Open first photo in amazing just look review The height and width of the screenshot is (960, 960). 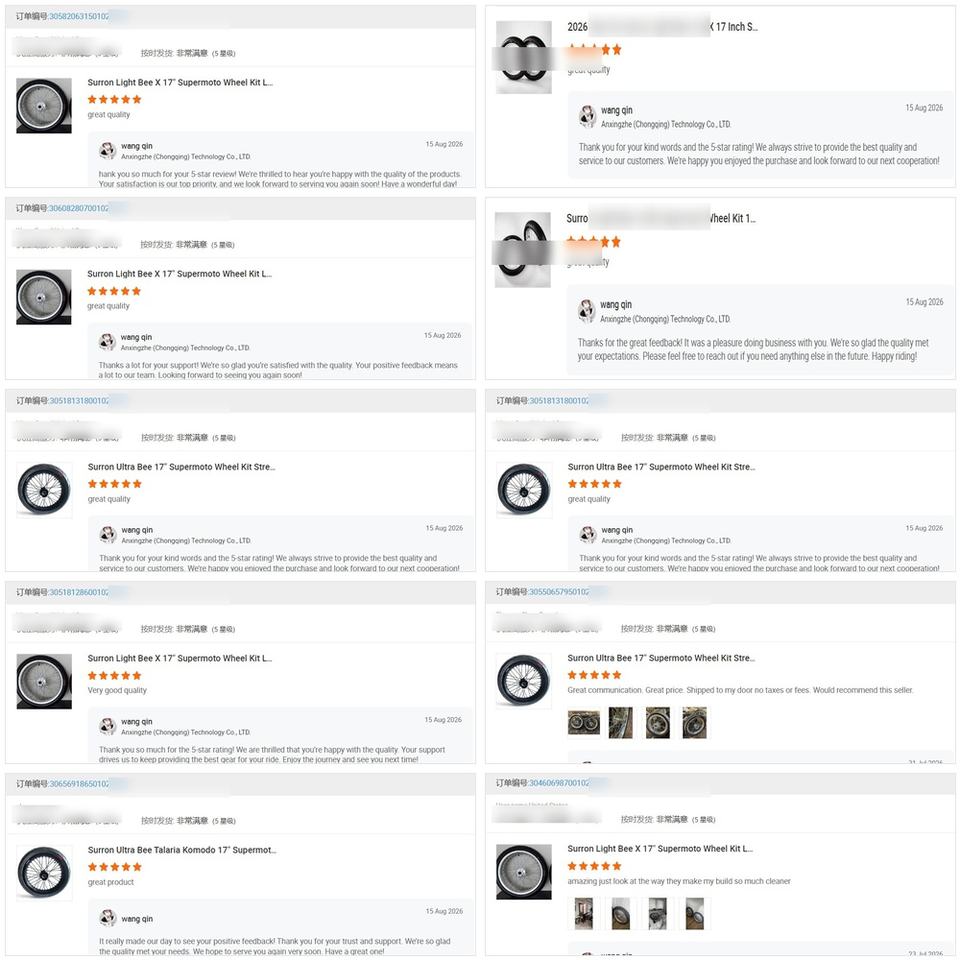coord(583,914)
